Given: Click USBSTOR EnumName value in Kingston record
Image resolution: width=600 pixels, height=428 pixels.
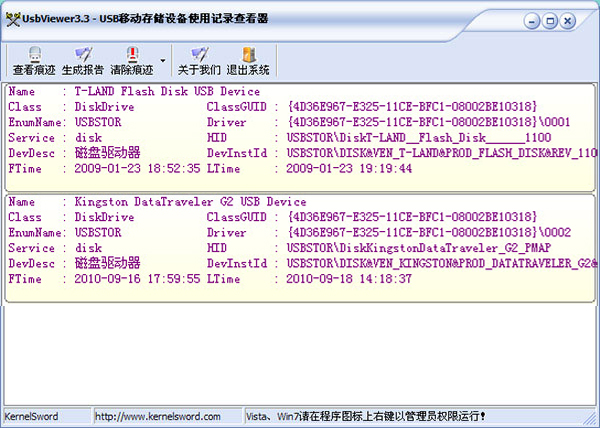Looking at the screenshot, I should 98,232.
